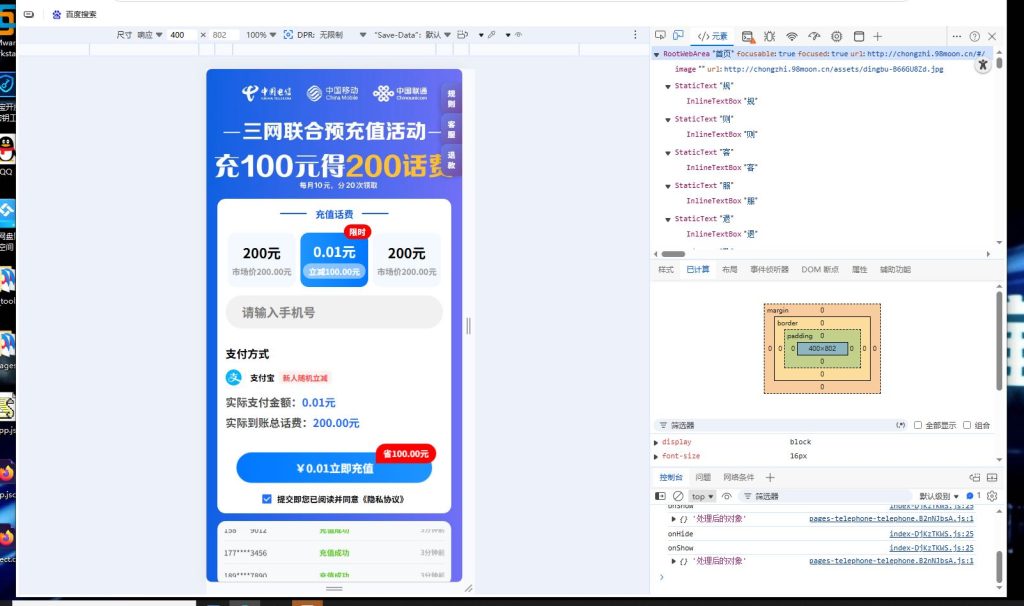Image resolution: width=1024 pixels, height=606 pixels.
Task: Click the issues count badge in console
Action: [974, 496]
